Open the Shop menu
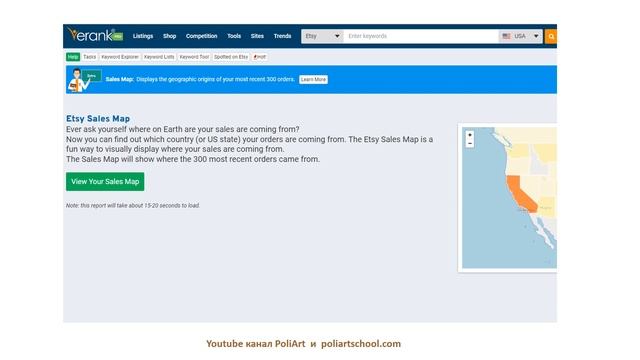The width and height of the screenshot is (640, 360). 169,36
